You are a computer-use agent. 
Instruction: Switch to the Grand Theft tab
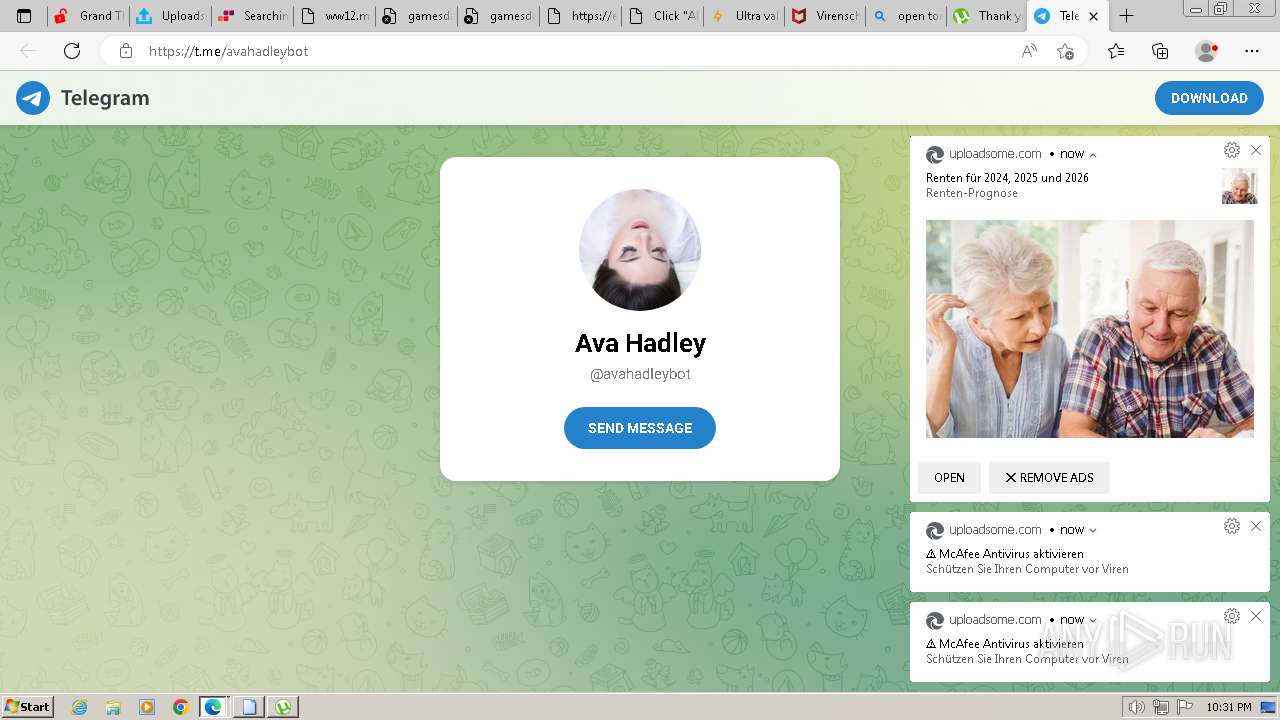(x=87, y=16)
